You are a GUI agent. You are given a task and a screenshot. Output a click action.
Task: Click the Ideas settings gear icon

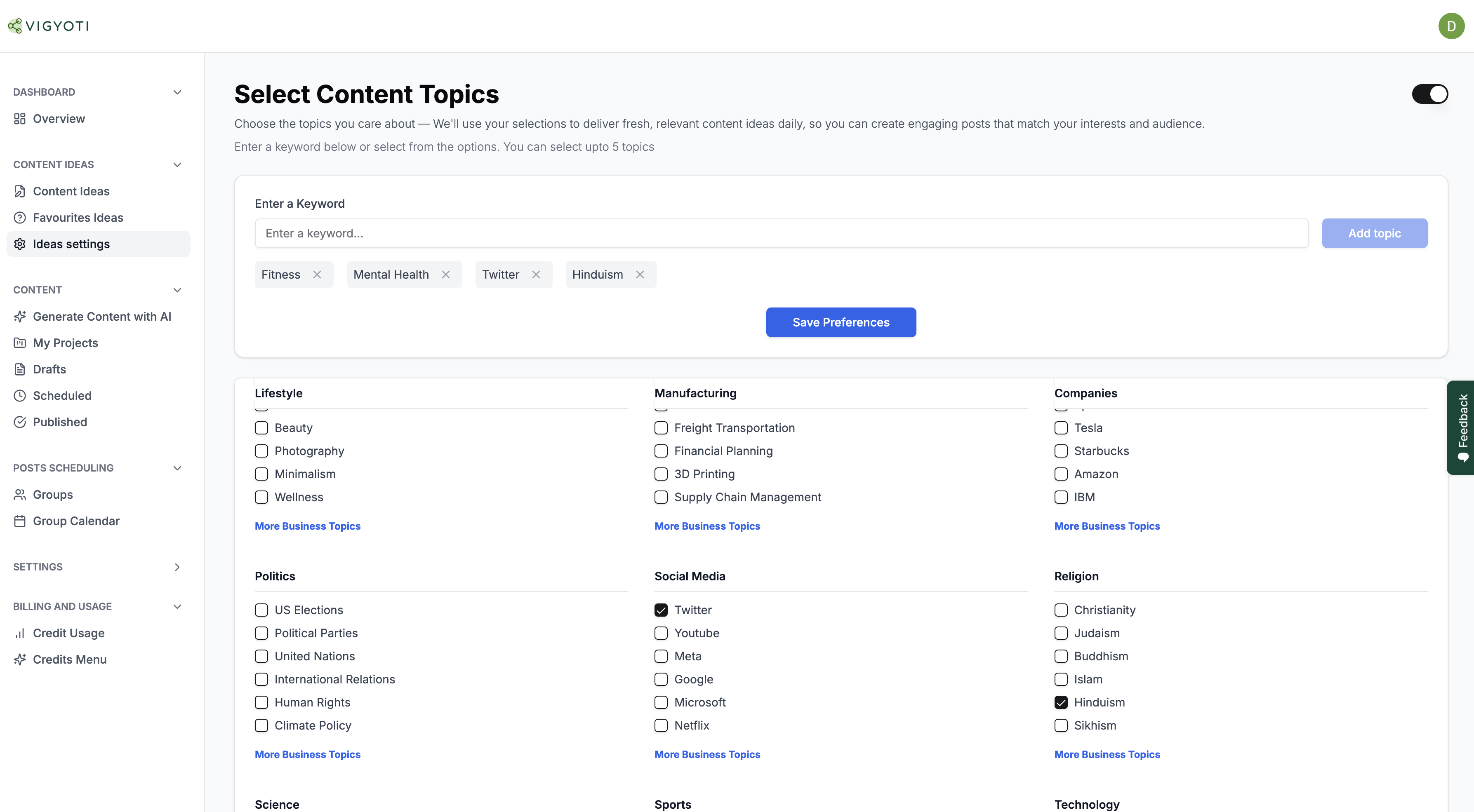tap(20, 244)
